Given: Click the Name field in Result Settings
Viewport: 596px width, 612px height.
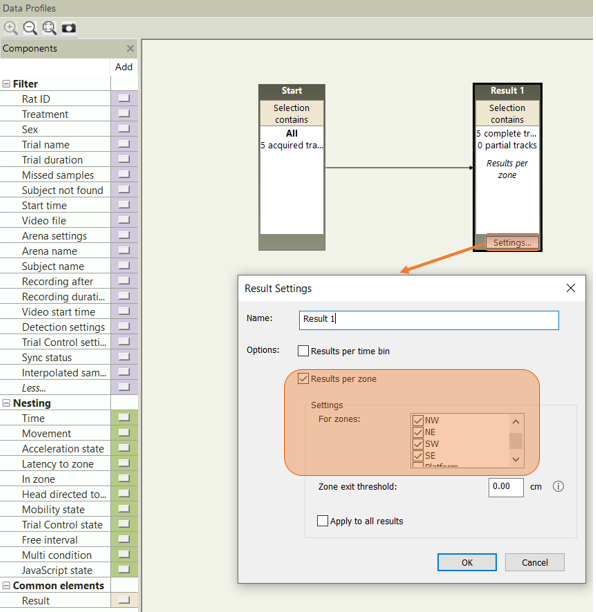Looking at the screenshot, I should tap(429, 320).
